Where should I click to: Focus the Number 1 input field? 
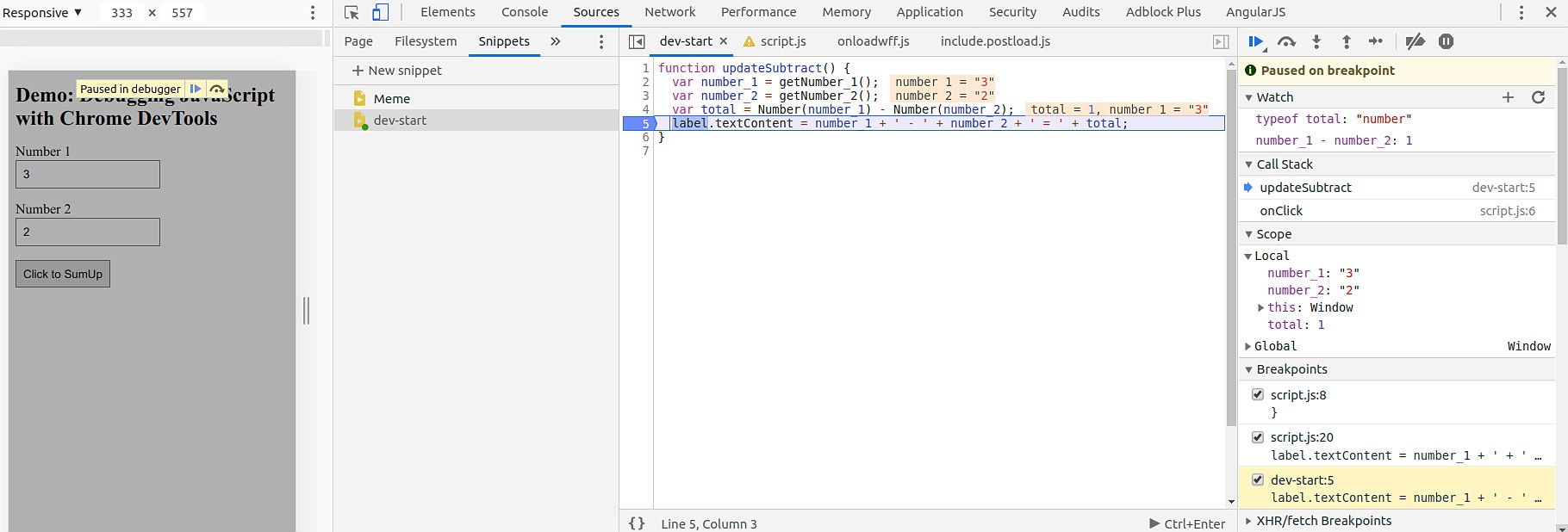point(88,174)
